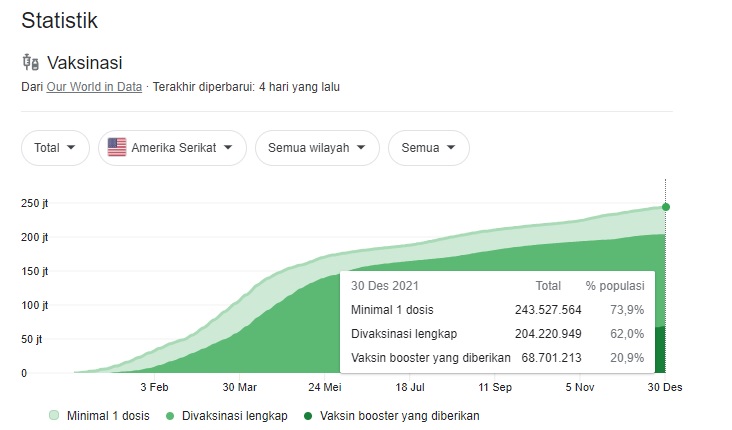The image size is (732, 430).
Task: Click the United States flag icon
Action: coord(117,148)
